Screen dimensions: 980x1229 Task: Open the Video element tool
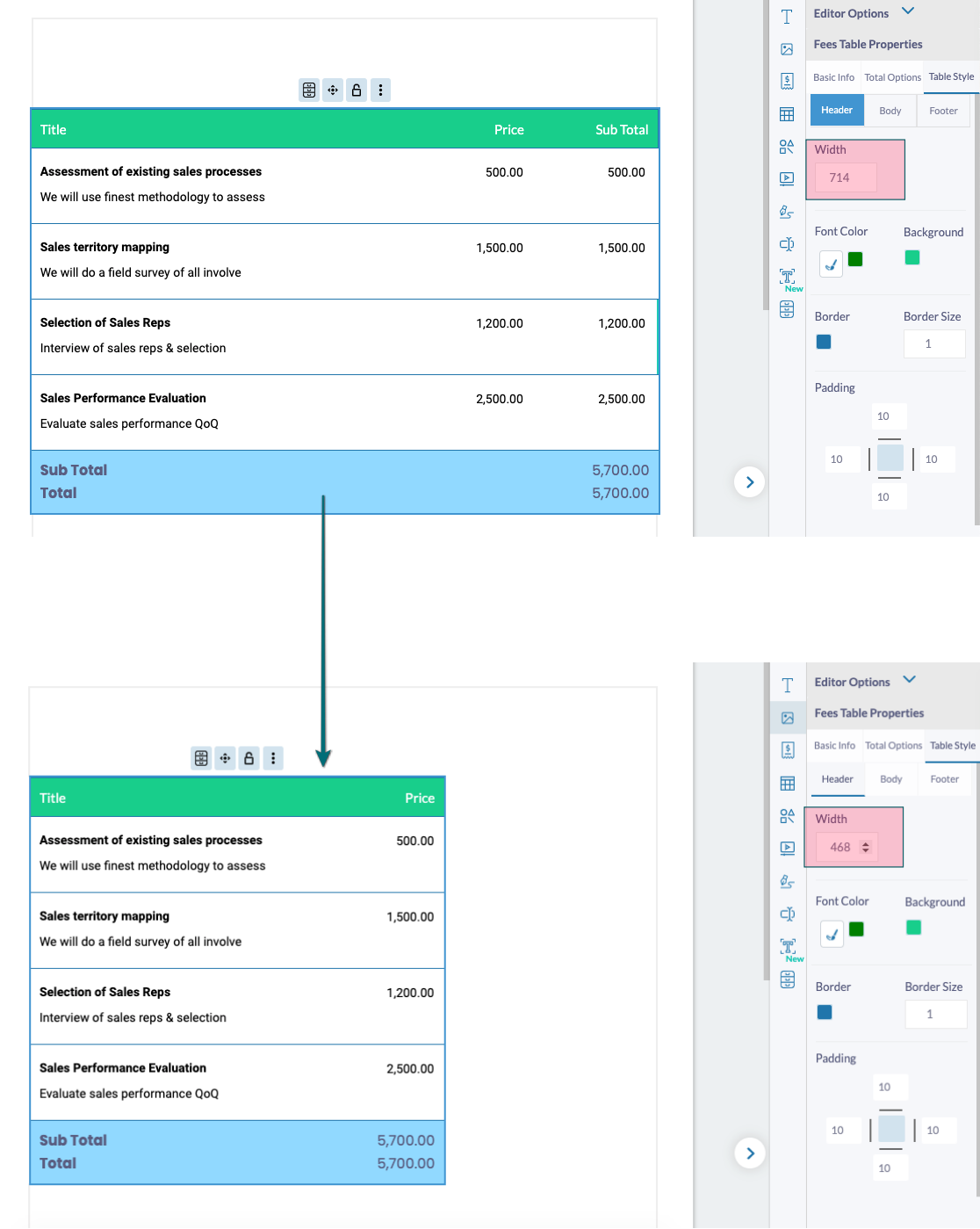coord(787,179)
